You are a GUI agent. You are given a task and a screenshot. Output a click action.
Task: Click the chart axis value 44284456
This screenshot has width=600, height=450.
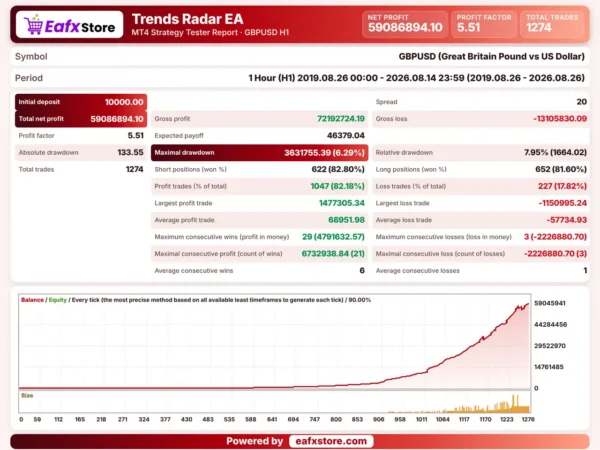tap(550, 324)
